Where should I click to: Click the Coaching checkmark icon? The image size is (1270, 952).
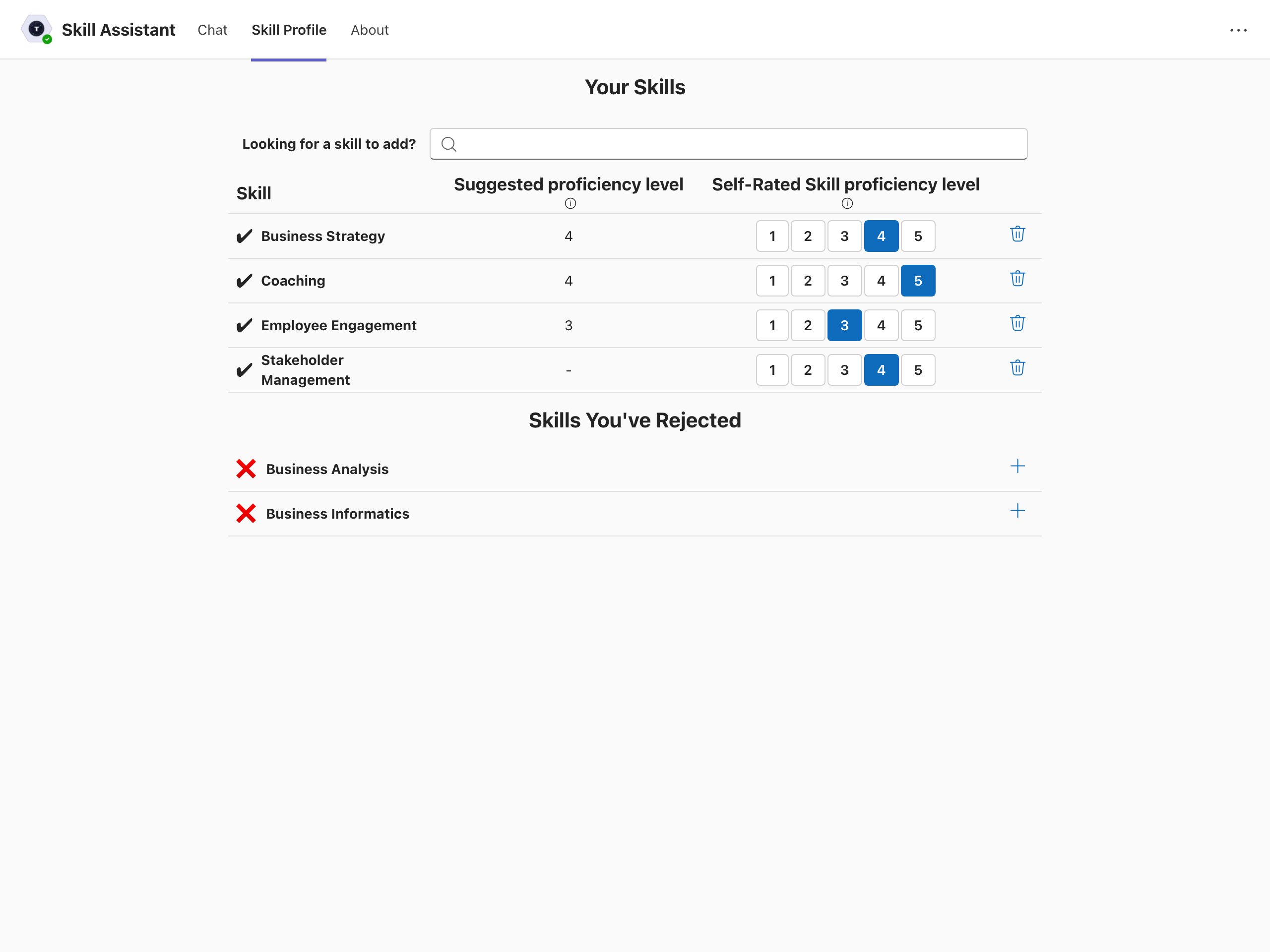245,281
